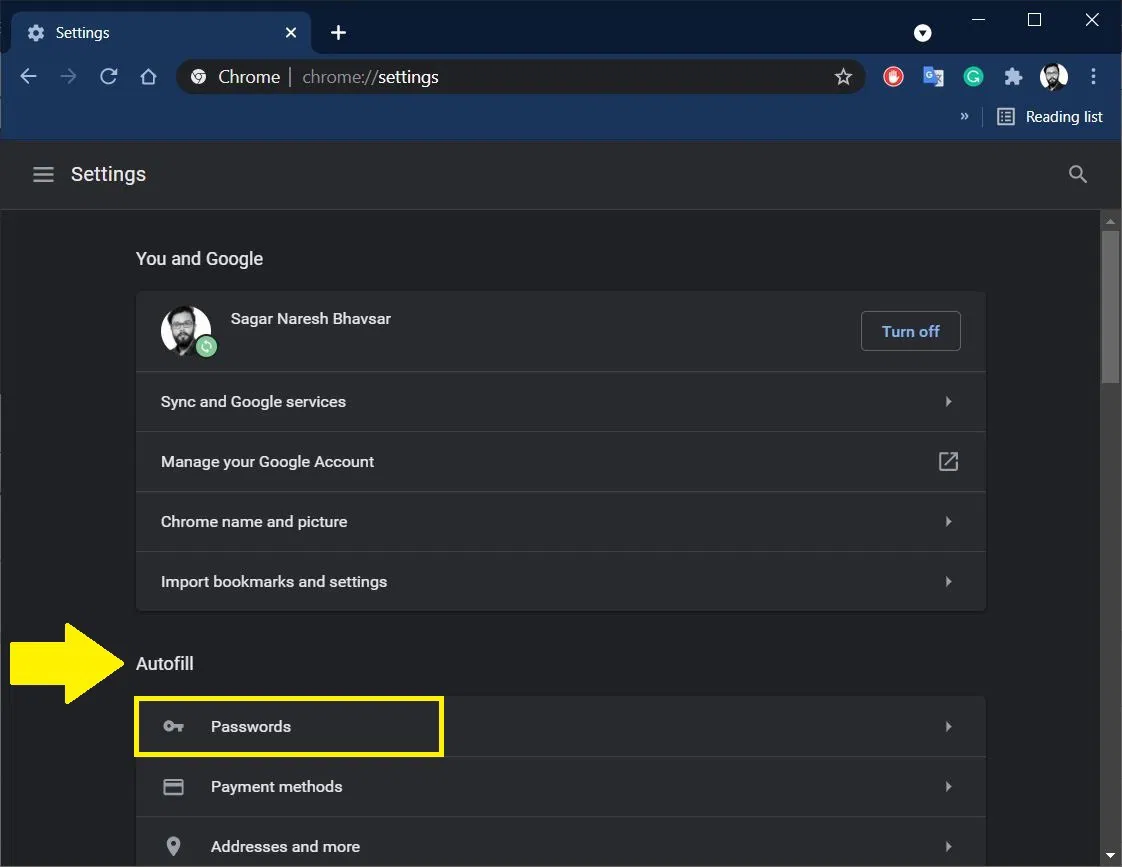Bookmark this page with the star icon

[843, 76]
